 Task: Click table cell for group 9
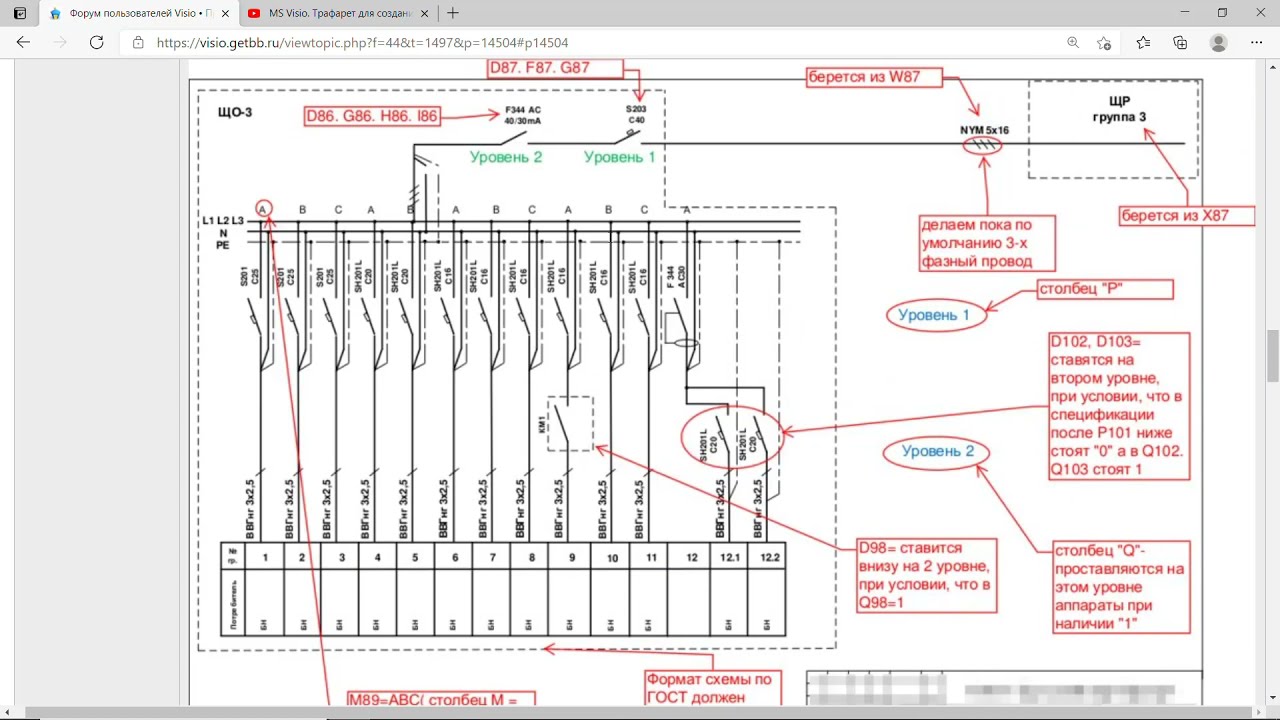(572, 557)
